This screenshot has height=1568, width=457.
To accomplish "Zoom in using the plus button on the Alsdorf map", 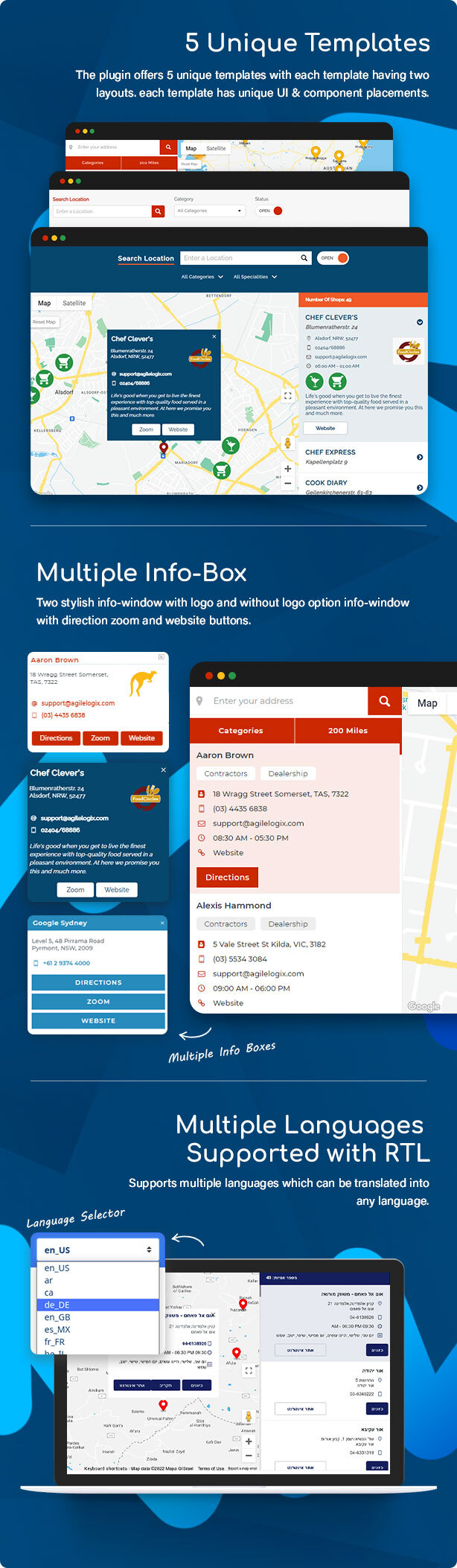I will coord(287,469).
